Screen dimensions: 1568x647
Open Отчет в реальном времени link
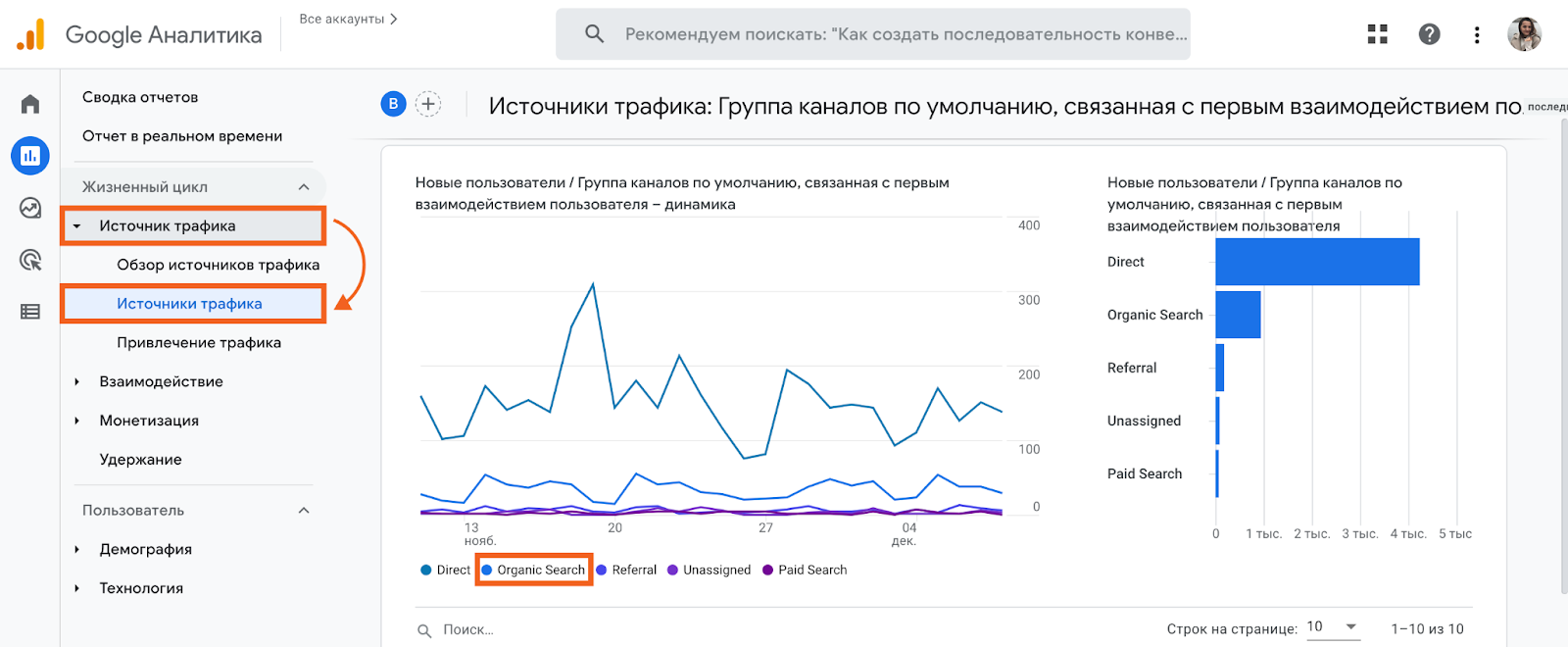pyautogui.click(x=182, y=136)
